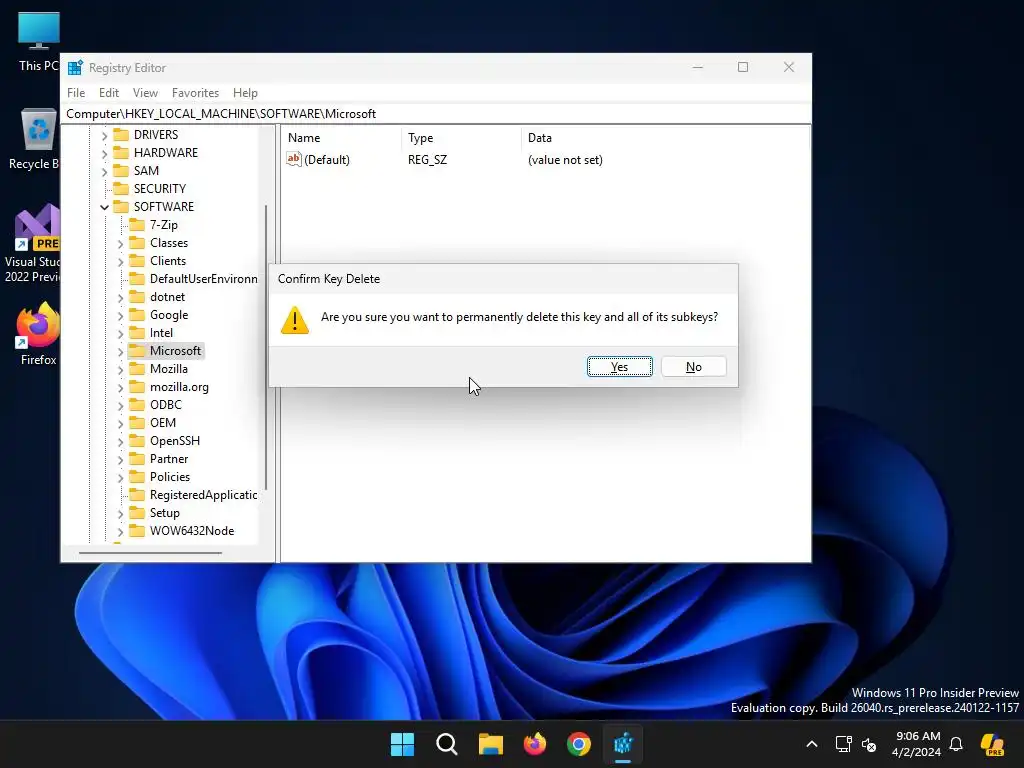Click the (value not set) data cell
Image resolution: width=1024 pixels, height=768 pixels.
(x=565, y=160)
